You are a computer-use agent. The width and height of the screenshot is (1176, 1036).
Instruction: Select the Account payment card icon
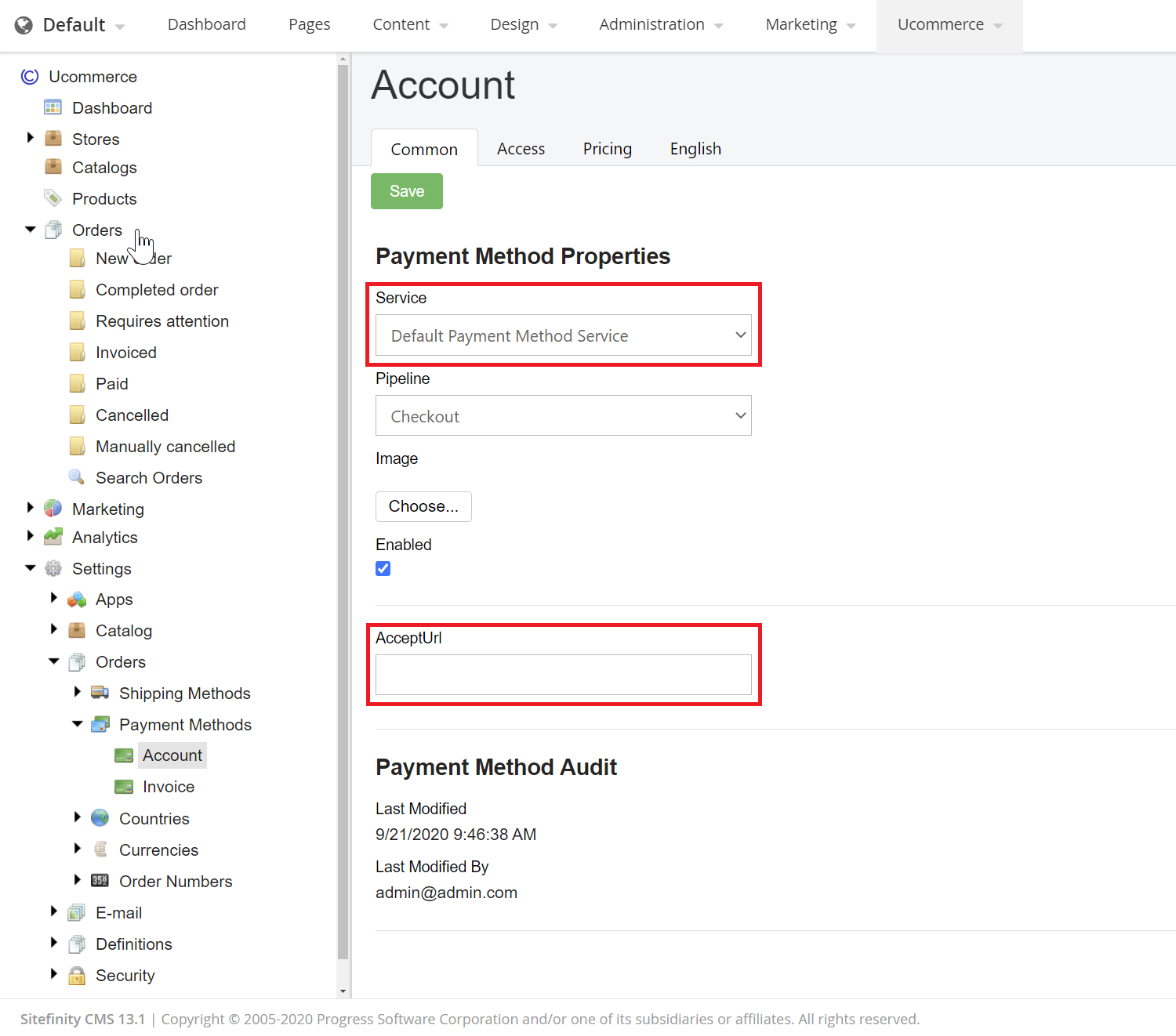[124, 755]
